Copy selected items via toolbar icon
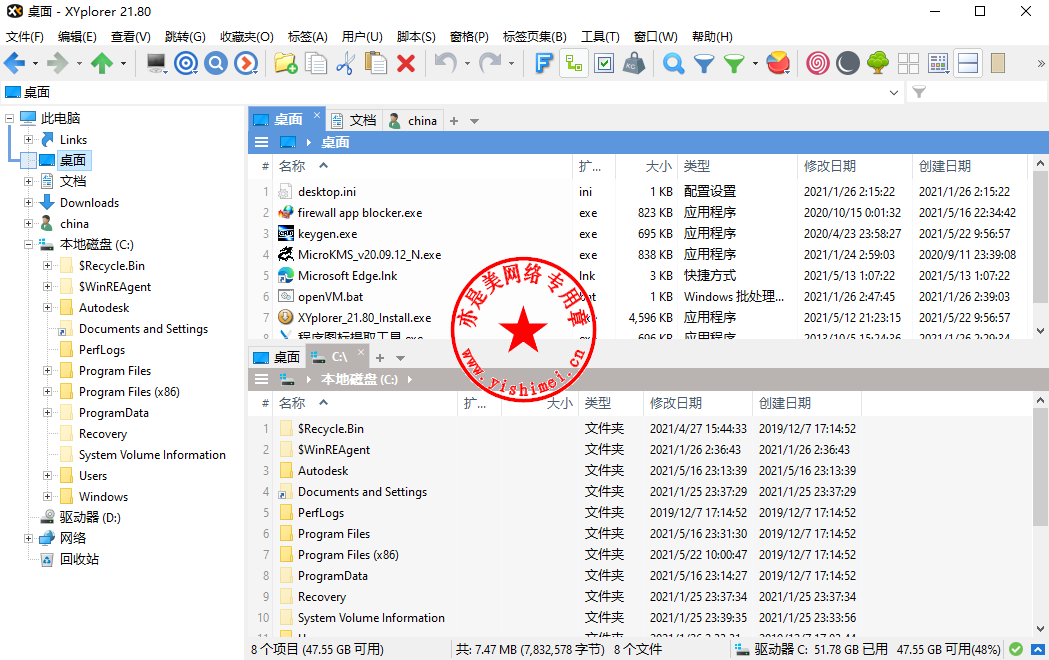 (x=316, y=64)
